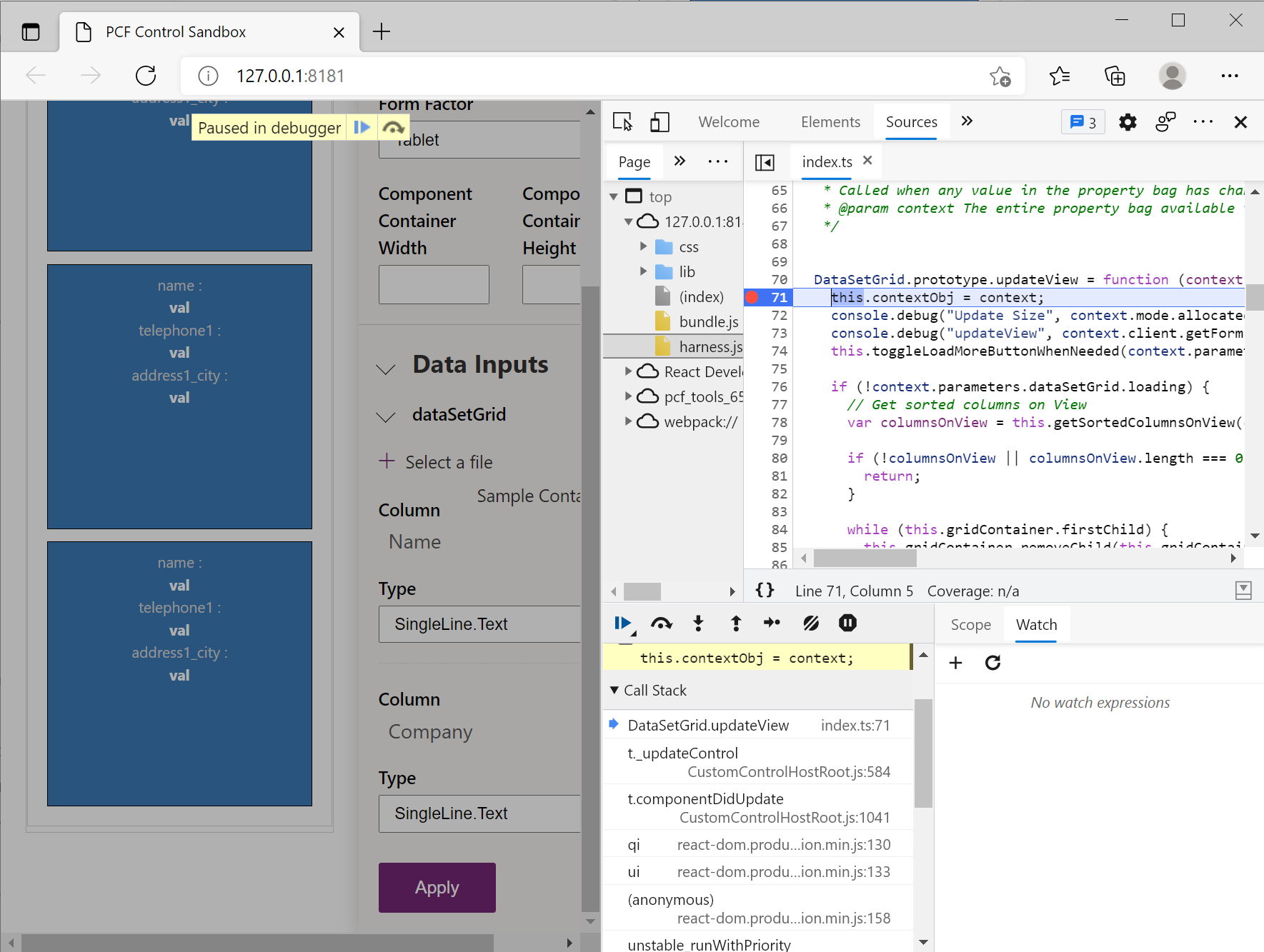Step into the next function call

coord(698,623)
